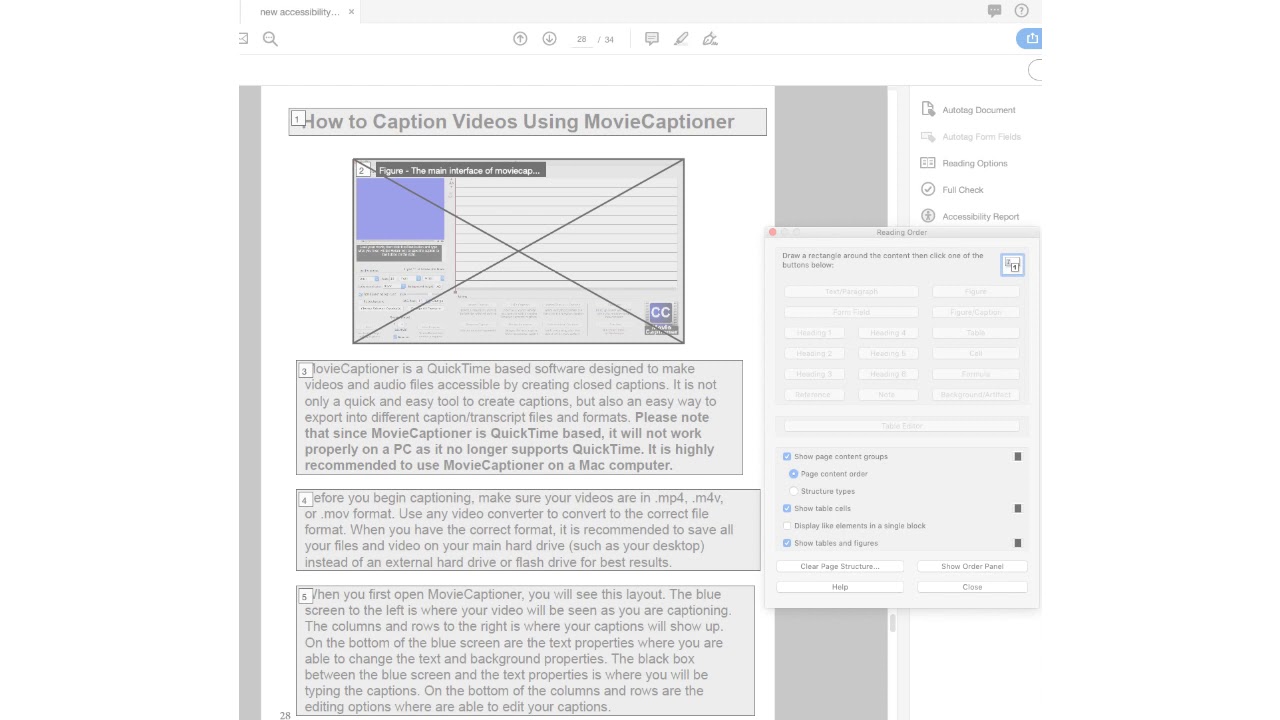Select the heading region 'How to Caption Videos'
This screenshot has height=720, width=1280.
click(x=528, y=122)
